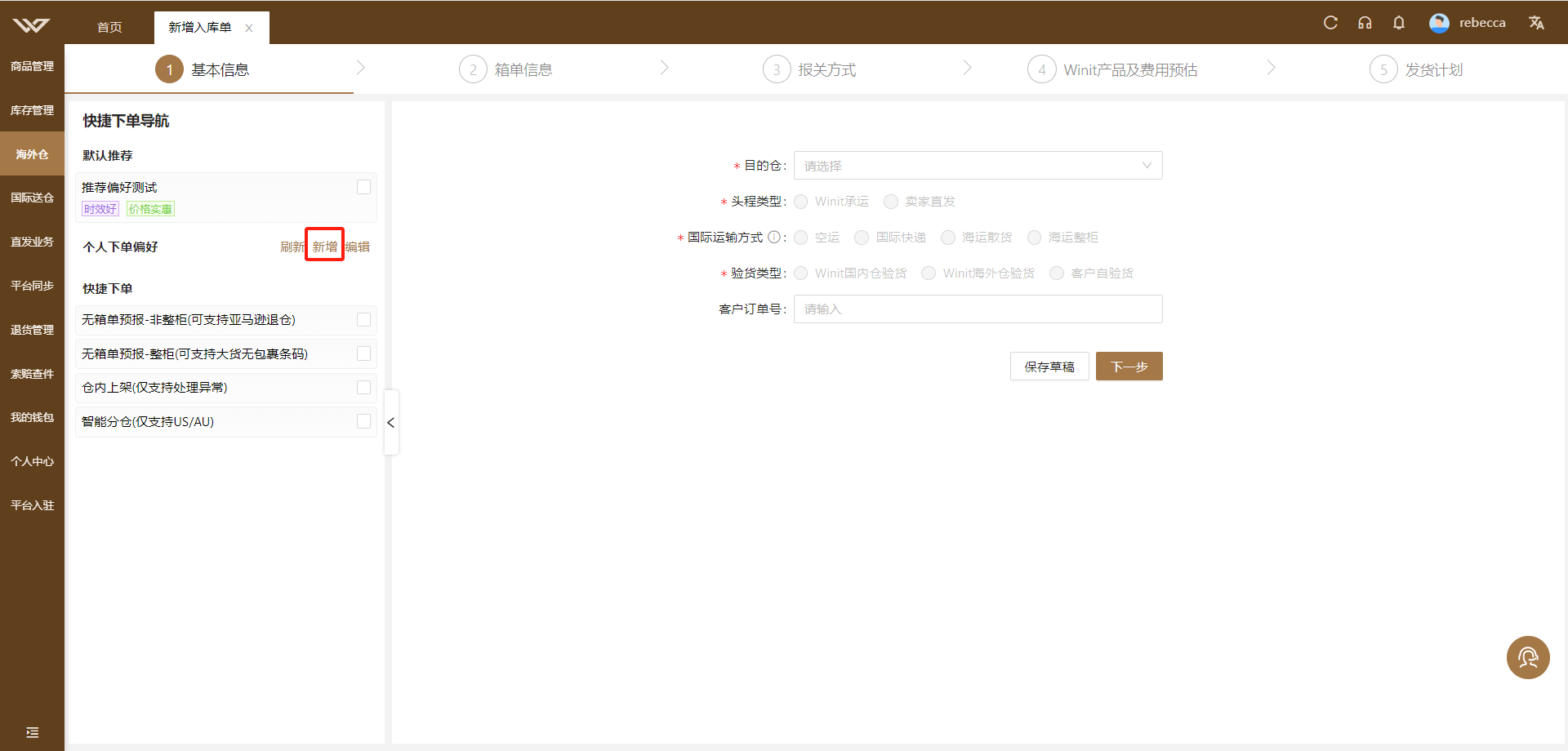
Task: Select Winit国内仓验货 radio button
Action: [801, 273]
